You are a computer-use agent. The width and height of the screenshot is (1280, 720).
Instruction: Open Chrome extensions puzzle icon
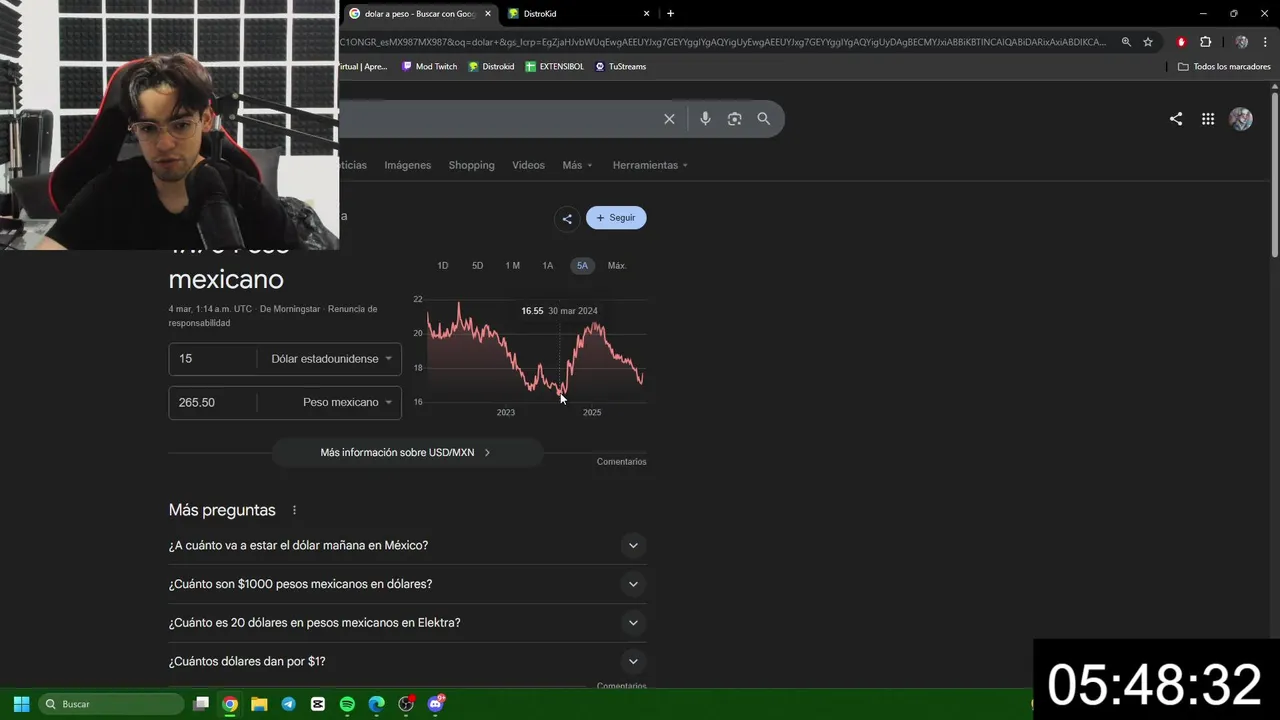[x=1205, y=42]
